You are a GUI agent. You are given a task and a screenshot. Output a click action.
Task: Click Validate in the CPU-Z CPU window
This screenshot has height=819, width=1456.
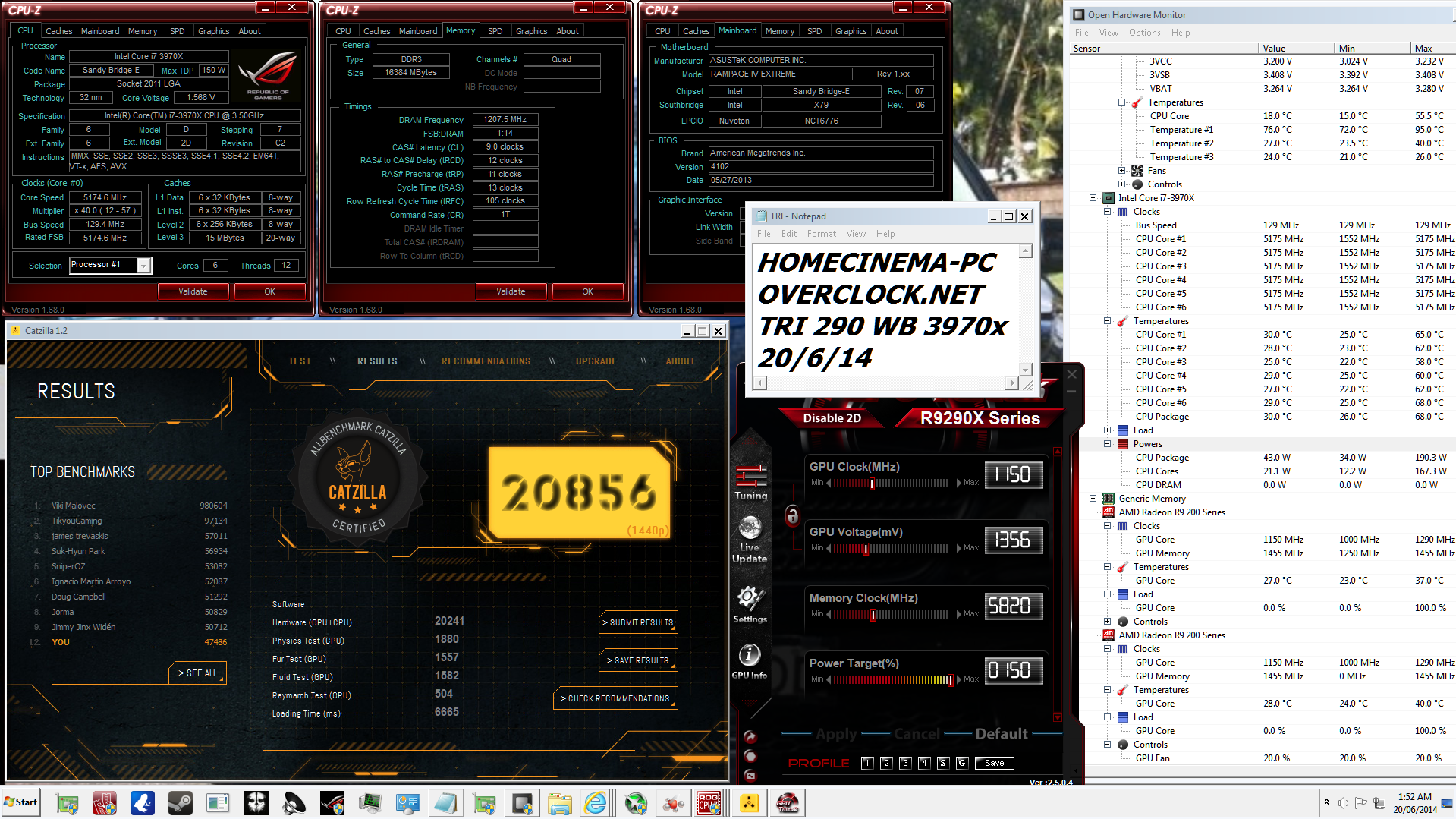193,291
